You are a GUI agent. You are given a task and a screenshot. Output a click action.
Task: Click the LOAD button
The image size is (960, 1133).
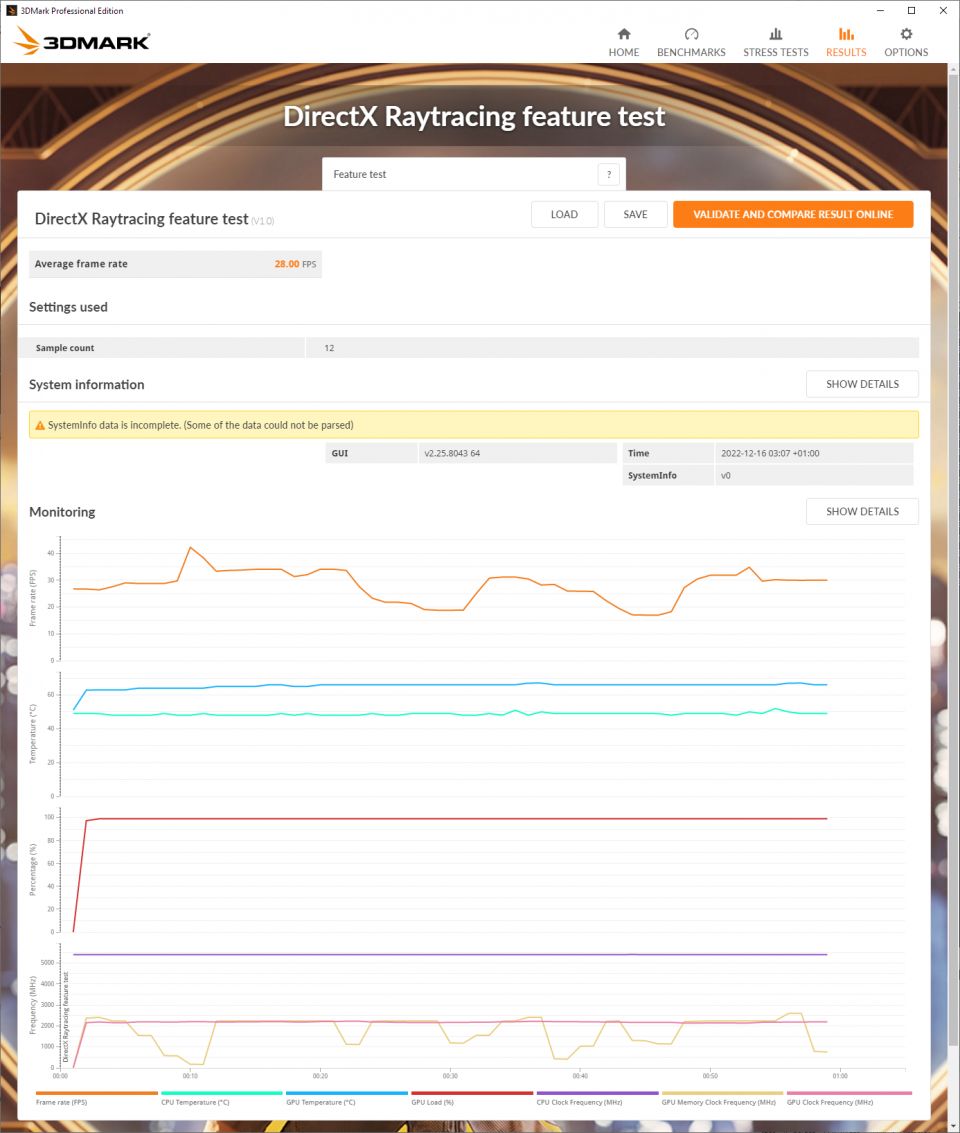[x=564, y=214]
